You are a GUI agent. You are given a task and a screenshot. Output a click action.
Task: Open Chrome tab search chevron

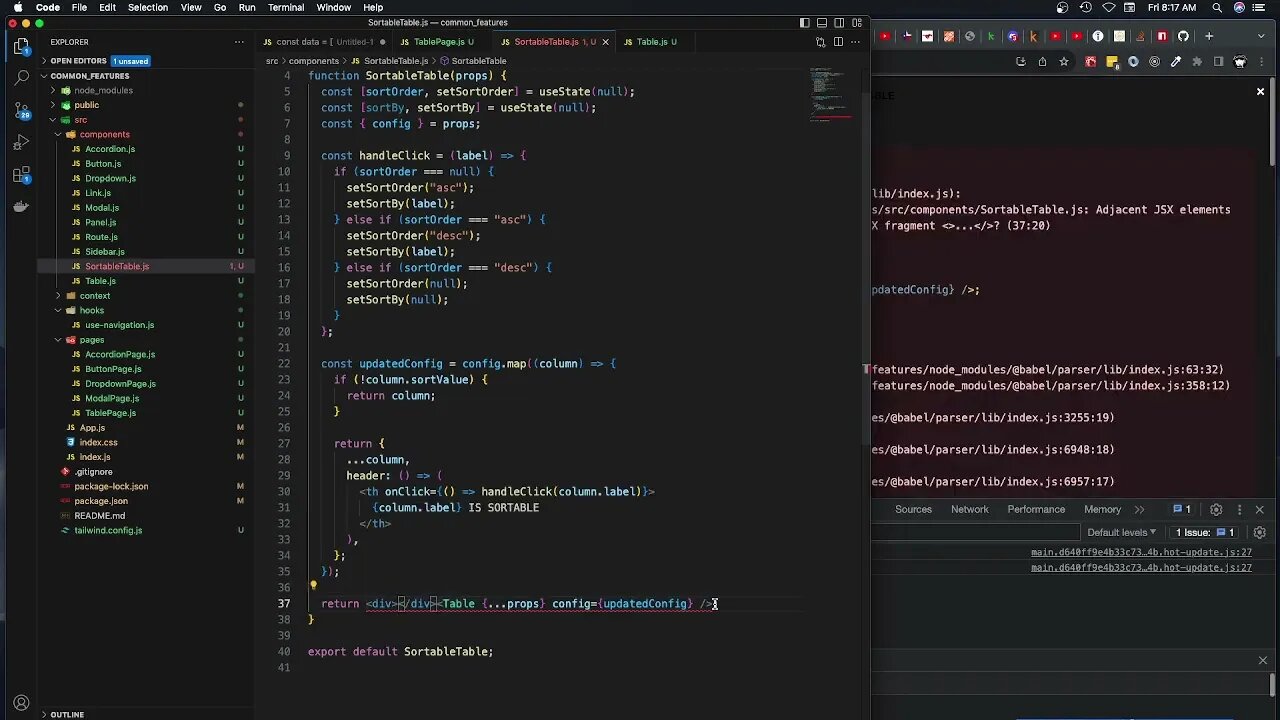coord(1259,36)
